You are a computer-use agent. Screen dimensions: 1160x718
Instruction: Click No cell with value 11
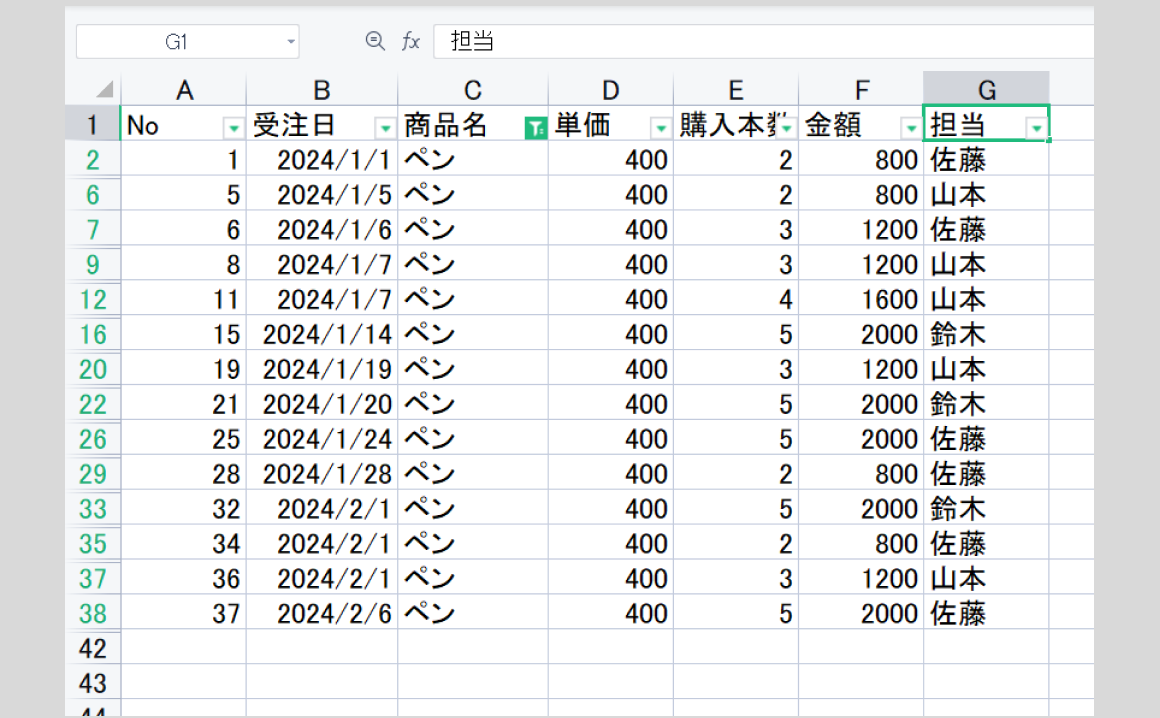pyautogui.click(x=183, y=299)
